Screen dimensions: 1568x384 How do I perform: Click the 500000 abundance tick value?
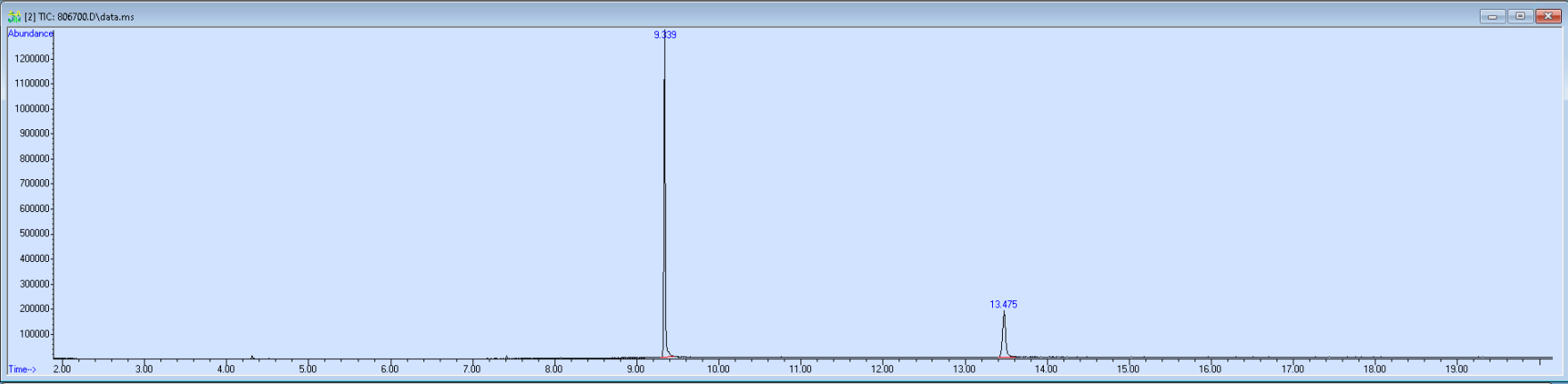[35, 233]
